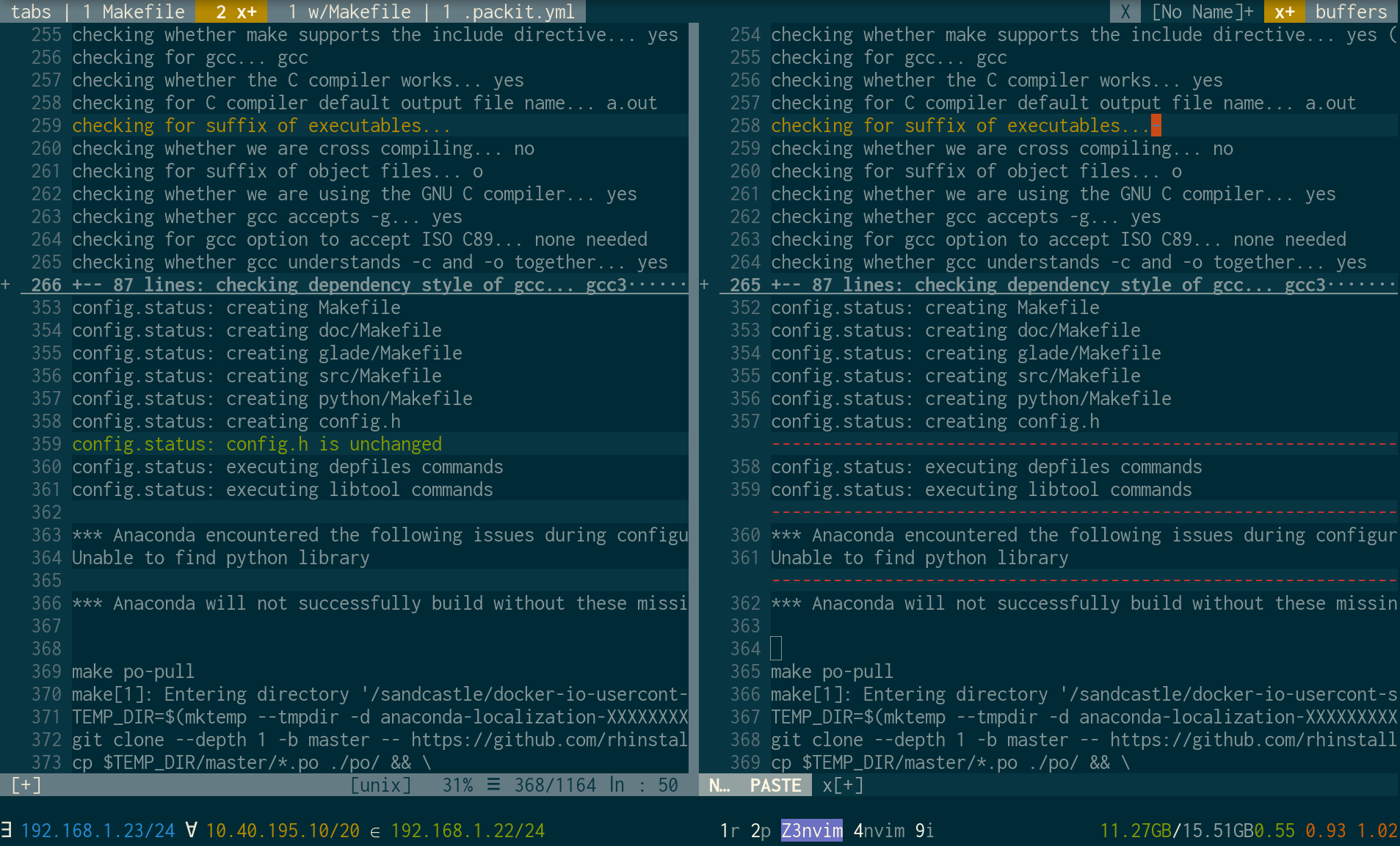This screenshot has height=846, width=1400.
Task: Switch to the '1 .packit.yml' tab
Action: click(507, 11)
